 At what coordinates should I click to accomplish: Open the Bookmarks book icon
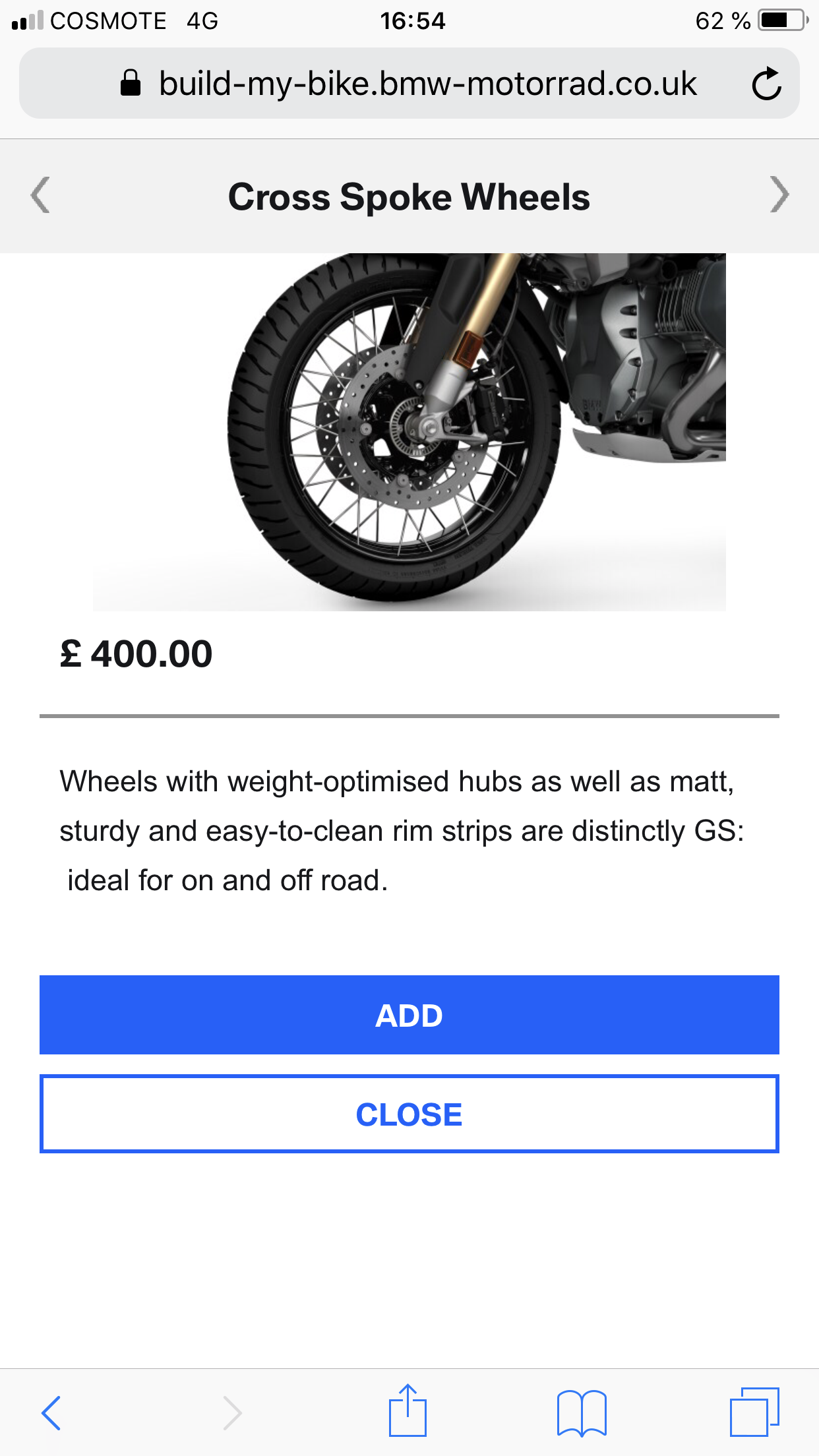tap(581, 1412)
